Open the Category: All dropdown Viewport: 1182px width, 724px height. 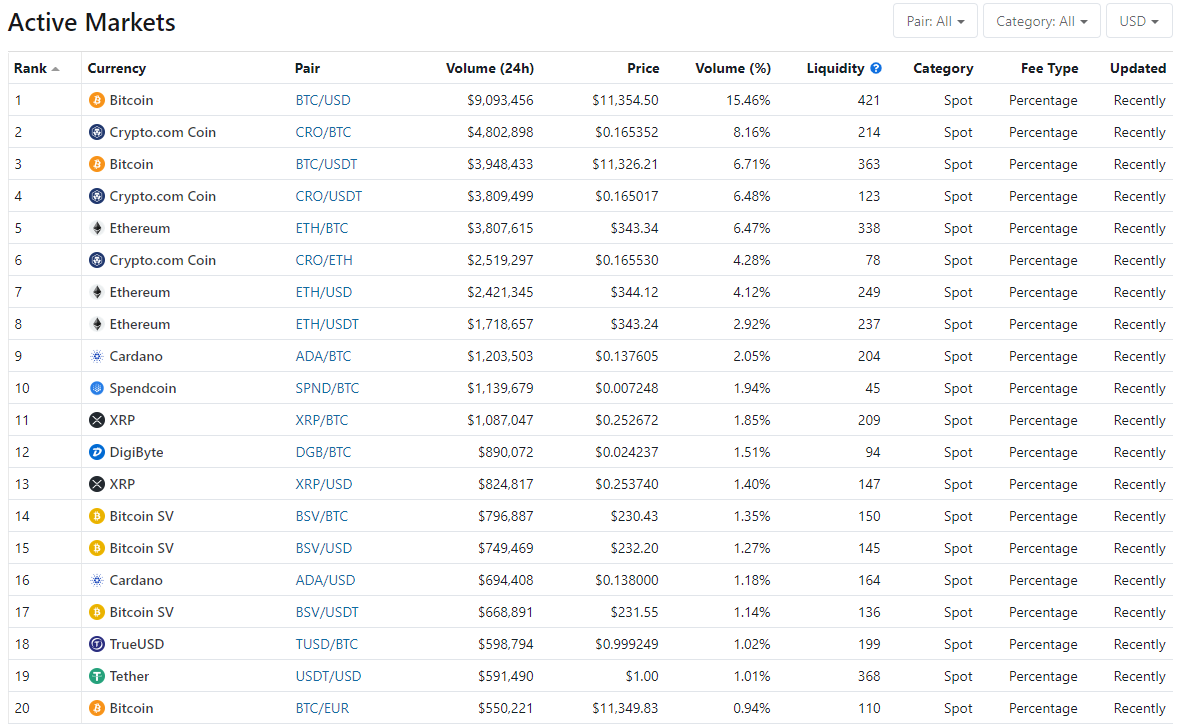(x=1041, y=21)
